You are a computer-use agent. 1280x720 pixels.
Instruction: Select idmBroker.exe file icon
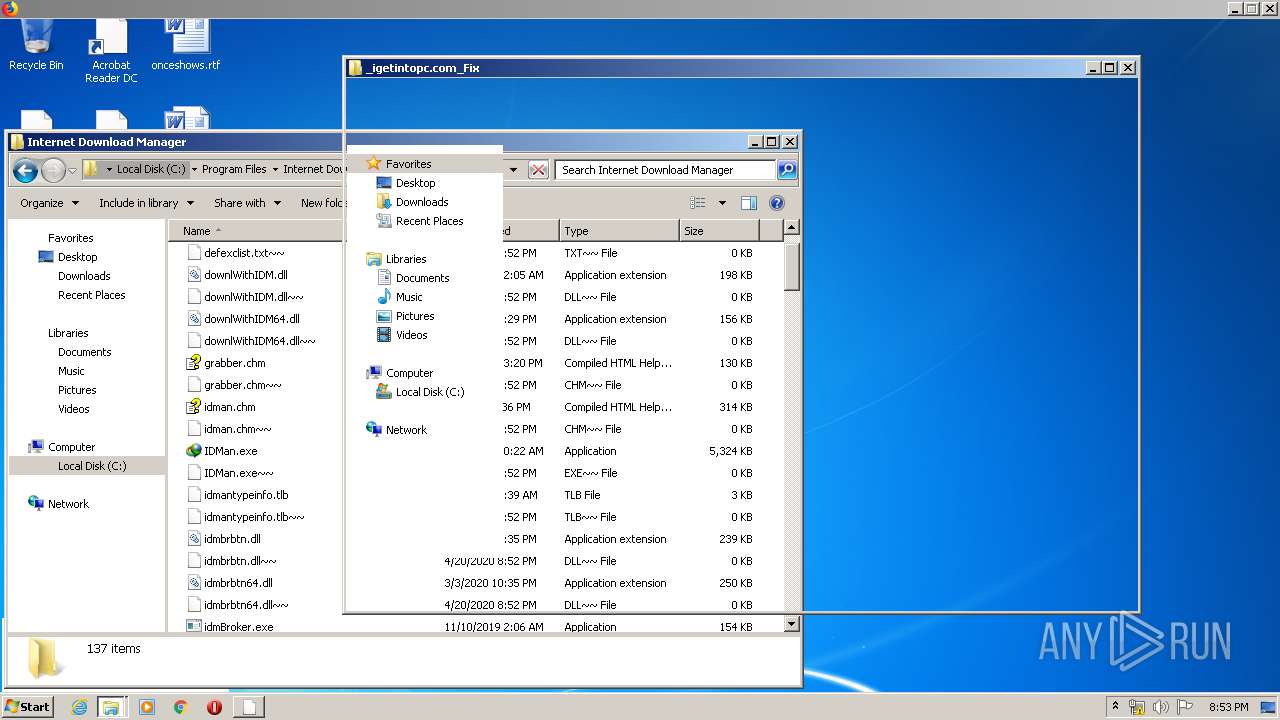pyautogui.click(x=194, y=627)
